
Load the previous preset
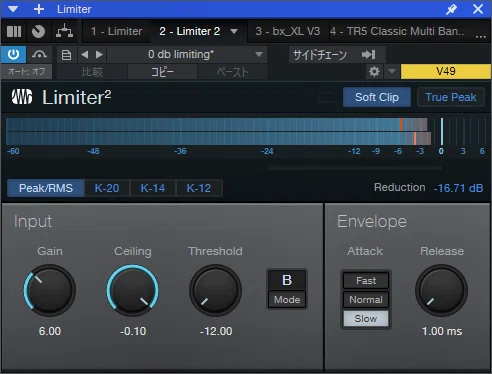pos(85,54)
